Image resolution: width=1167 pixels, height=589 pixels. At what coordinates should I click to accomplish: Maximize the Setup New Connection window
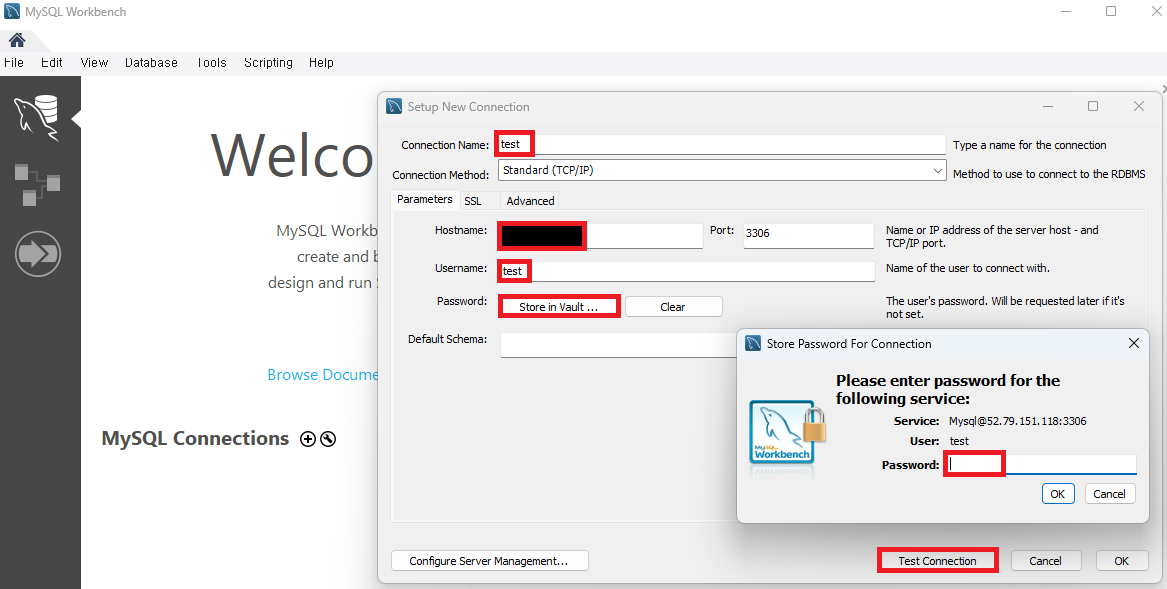point(1093,106)
